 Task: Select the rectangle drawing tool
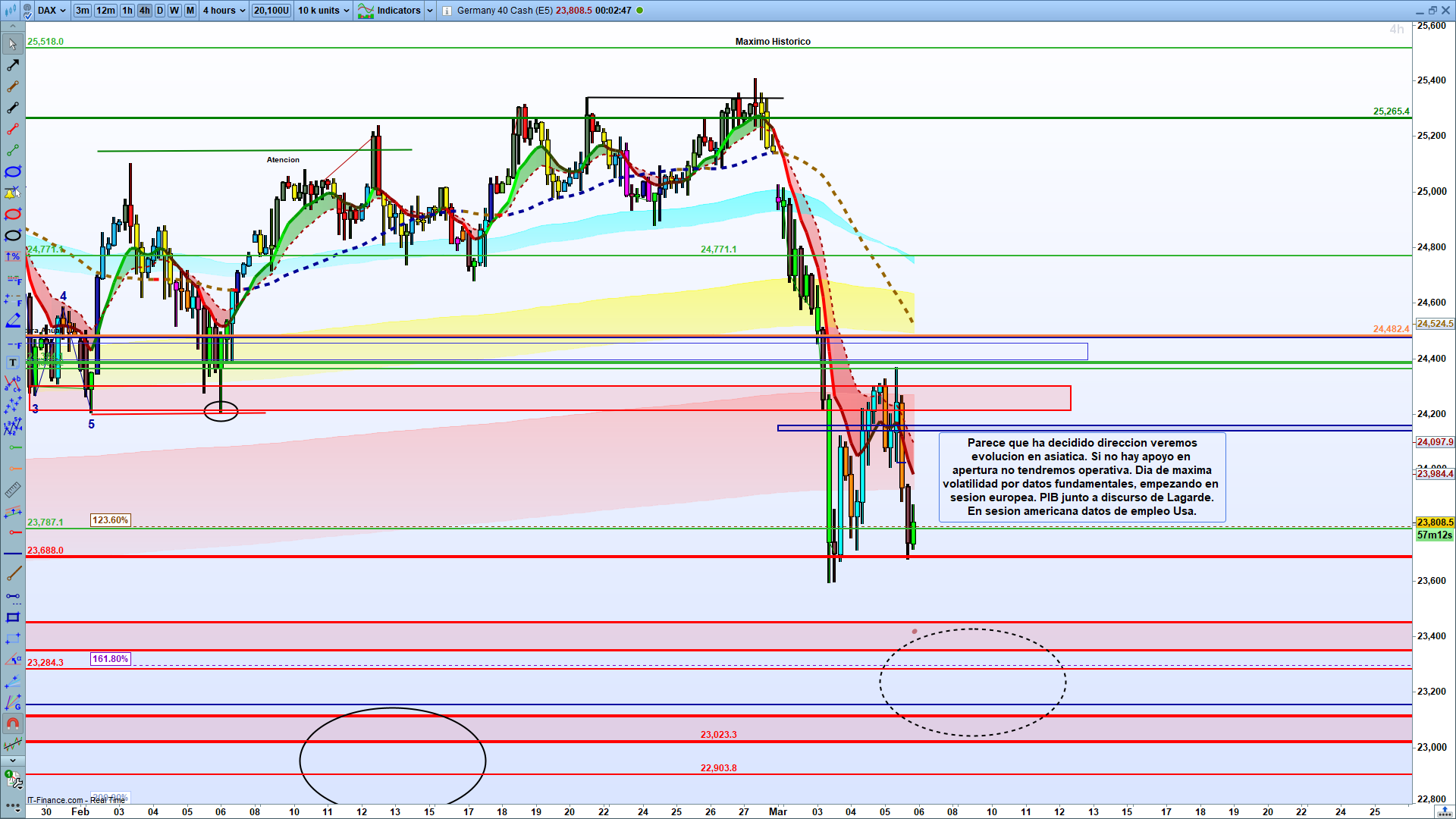tap(12, 617)
